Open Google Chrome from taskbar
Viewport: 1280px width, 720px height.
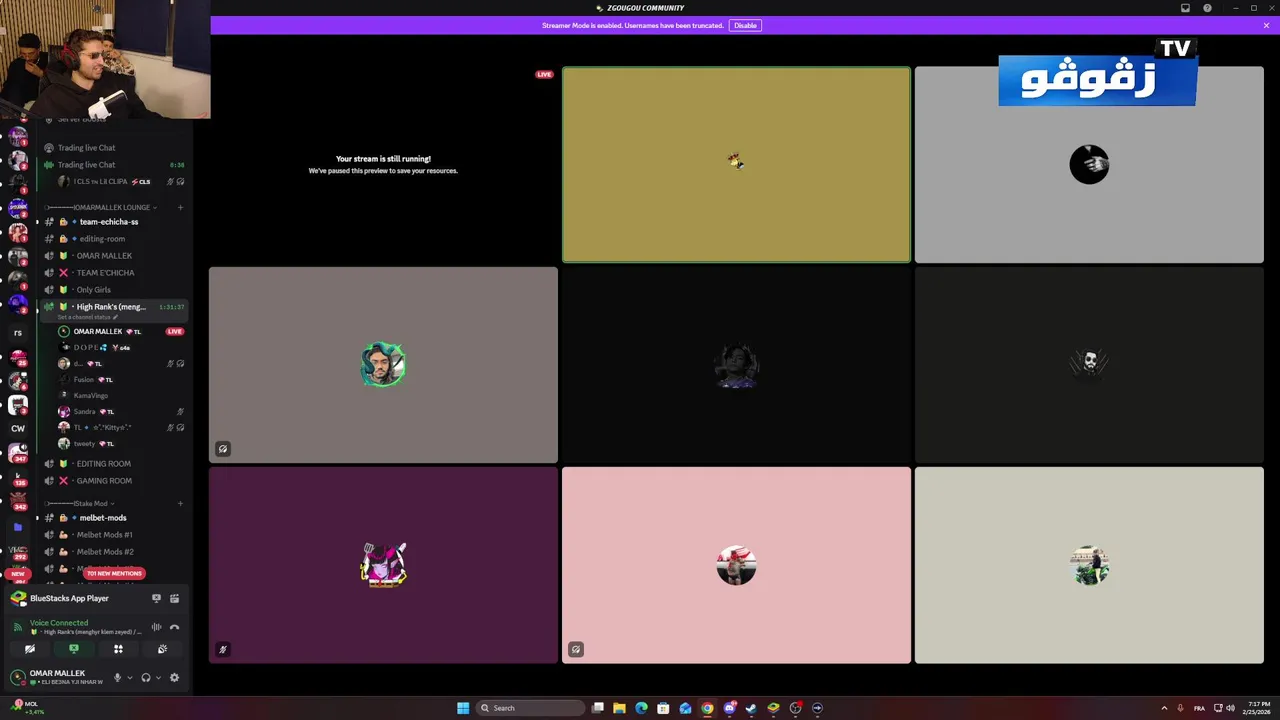[x=707, y=708]
